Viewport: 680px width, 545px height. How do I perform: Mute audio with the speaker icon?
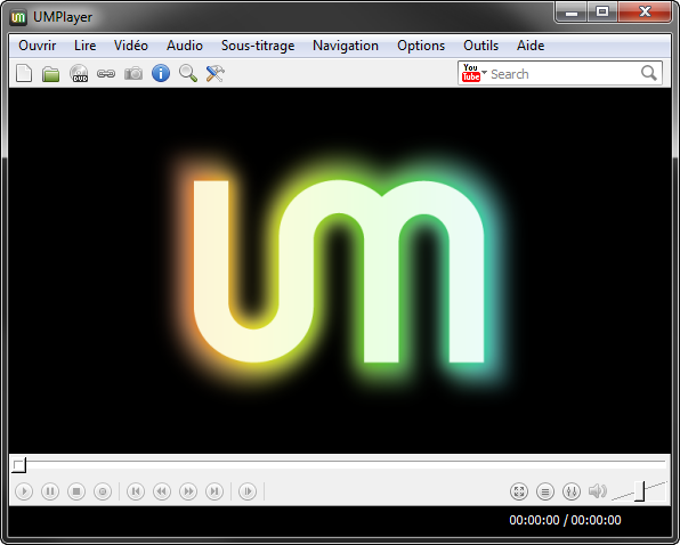click(x=597, y=491)
